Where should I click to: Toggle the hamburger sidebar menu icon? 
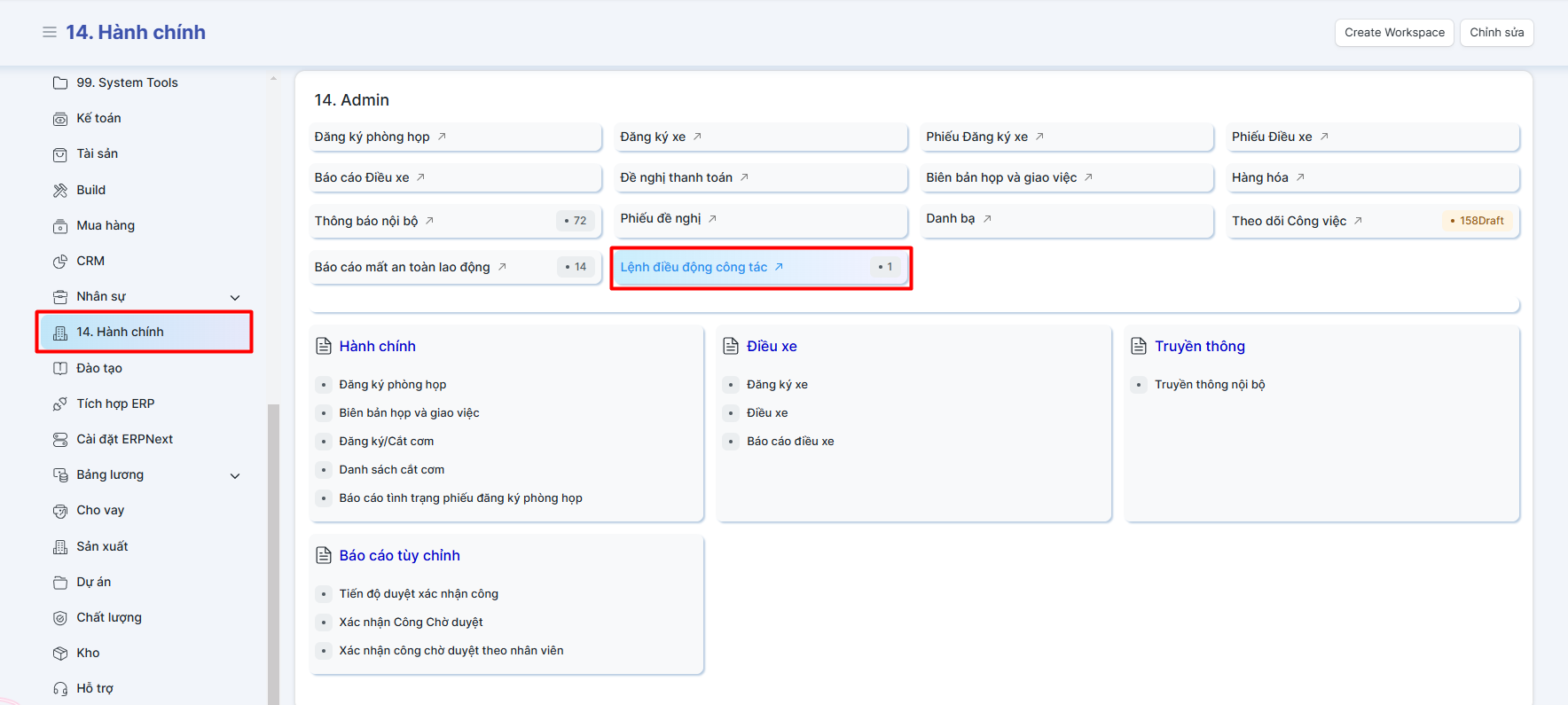point(50,32)
